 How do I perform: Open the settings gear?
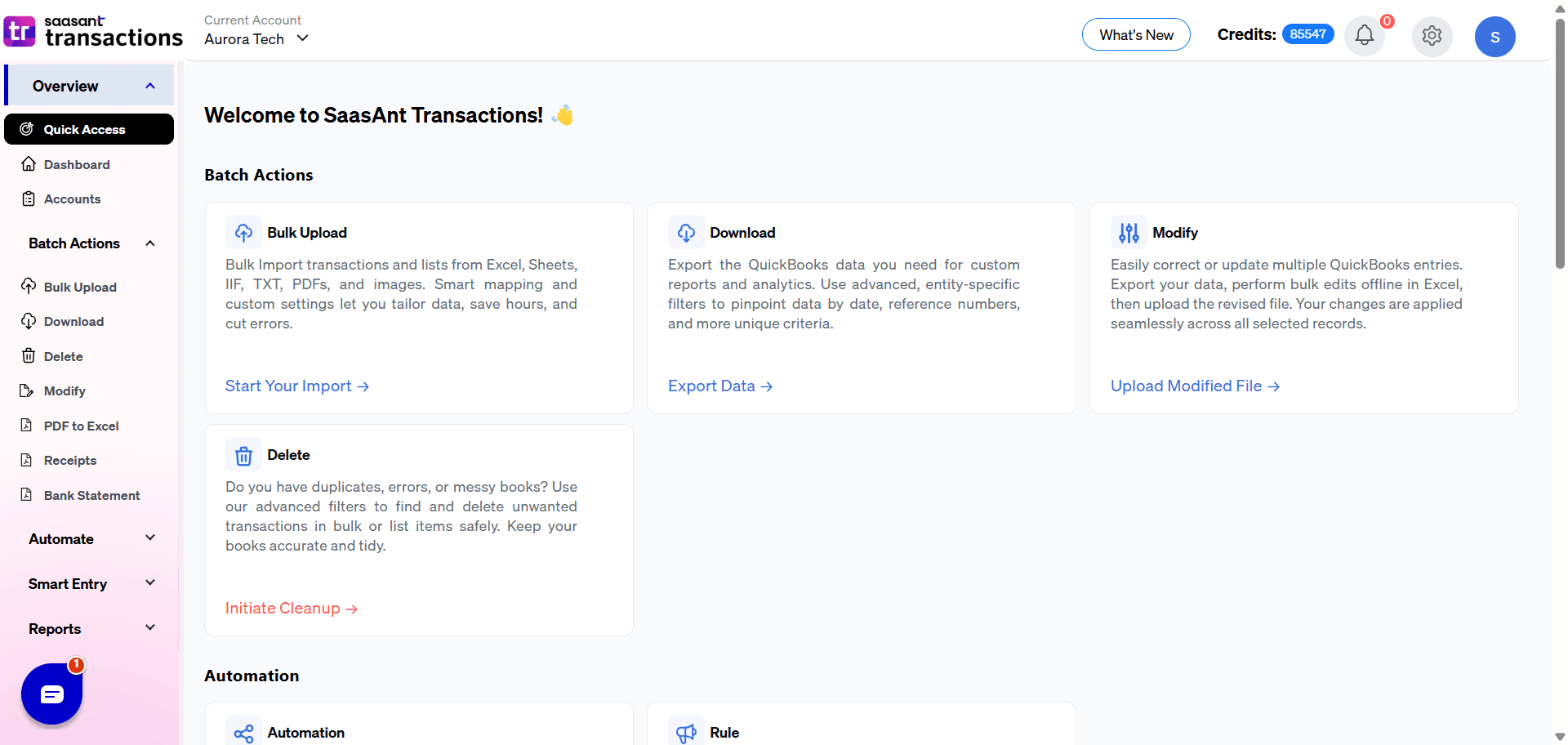click(x=1432, y=36)
